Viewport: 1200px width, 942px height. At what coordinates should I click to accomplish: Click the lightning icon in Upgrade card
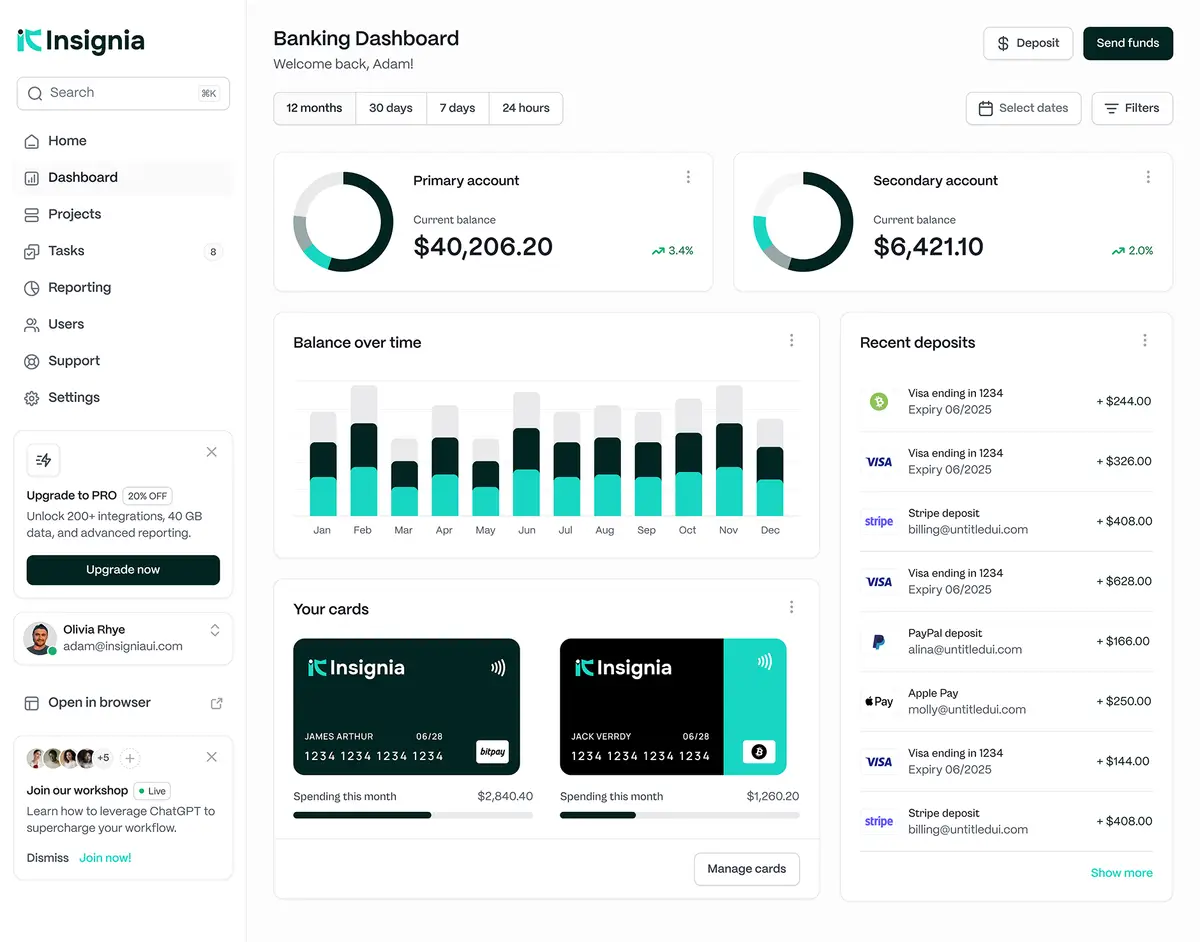[43, 460]
